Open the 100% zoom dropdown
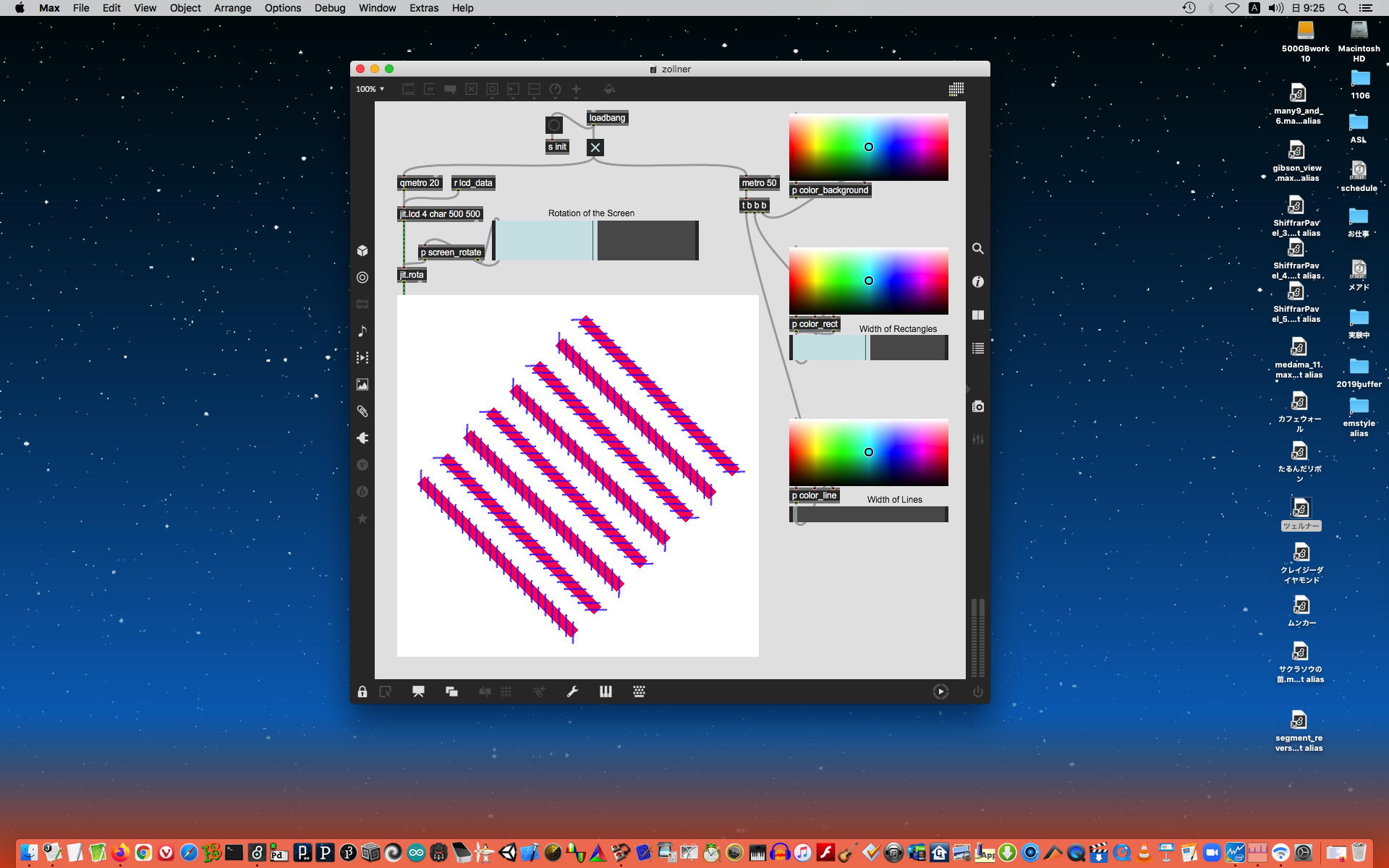 (x=370, y=89)
